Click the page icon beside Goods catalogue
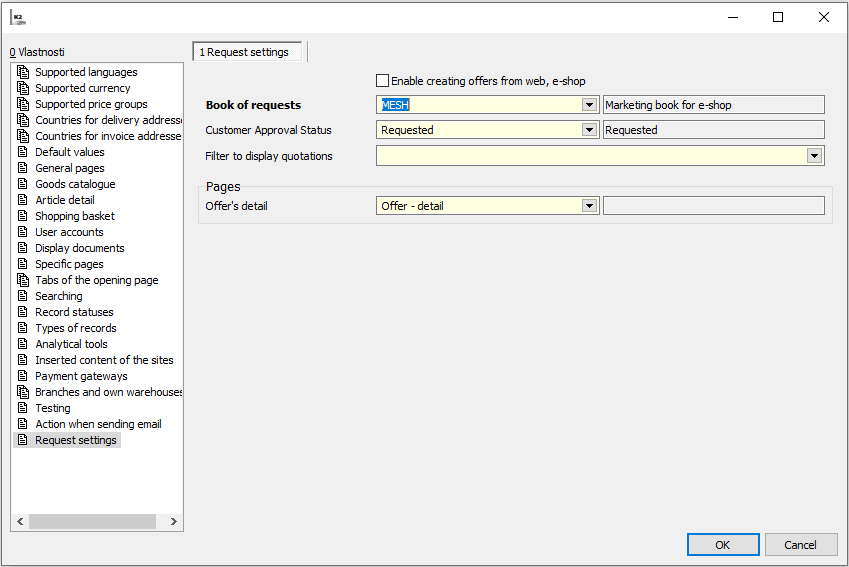This screenshot has width=849, height=567. point(23,184)
